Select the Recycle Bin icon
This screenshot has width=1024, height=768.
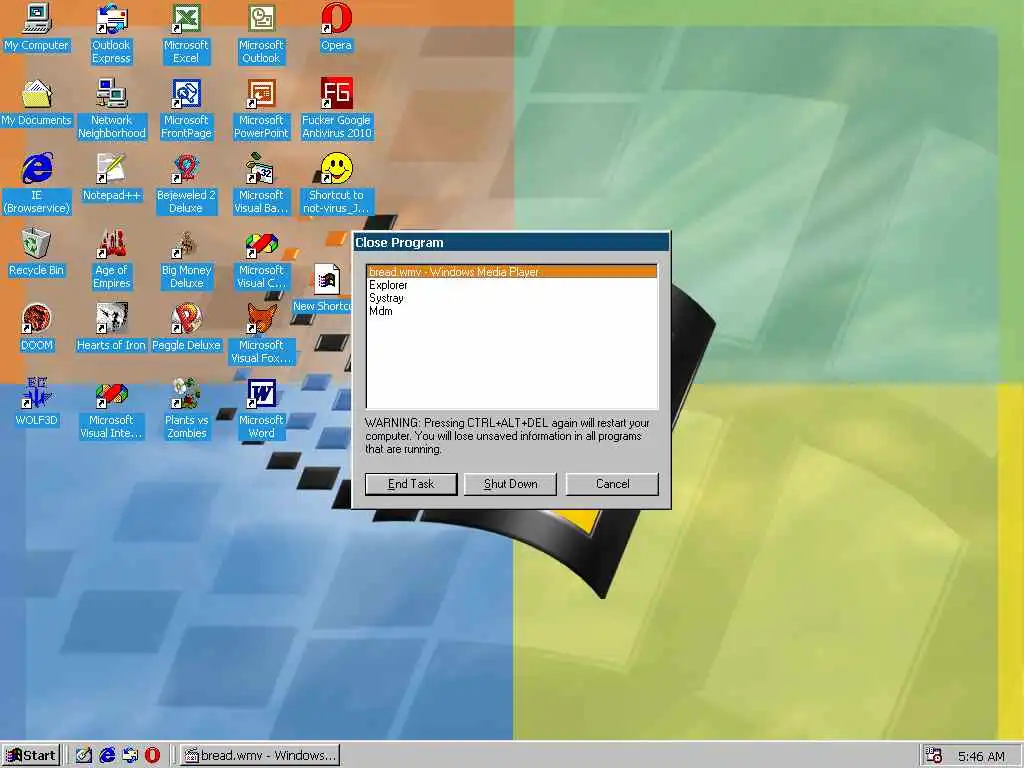click(37, 253)
